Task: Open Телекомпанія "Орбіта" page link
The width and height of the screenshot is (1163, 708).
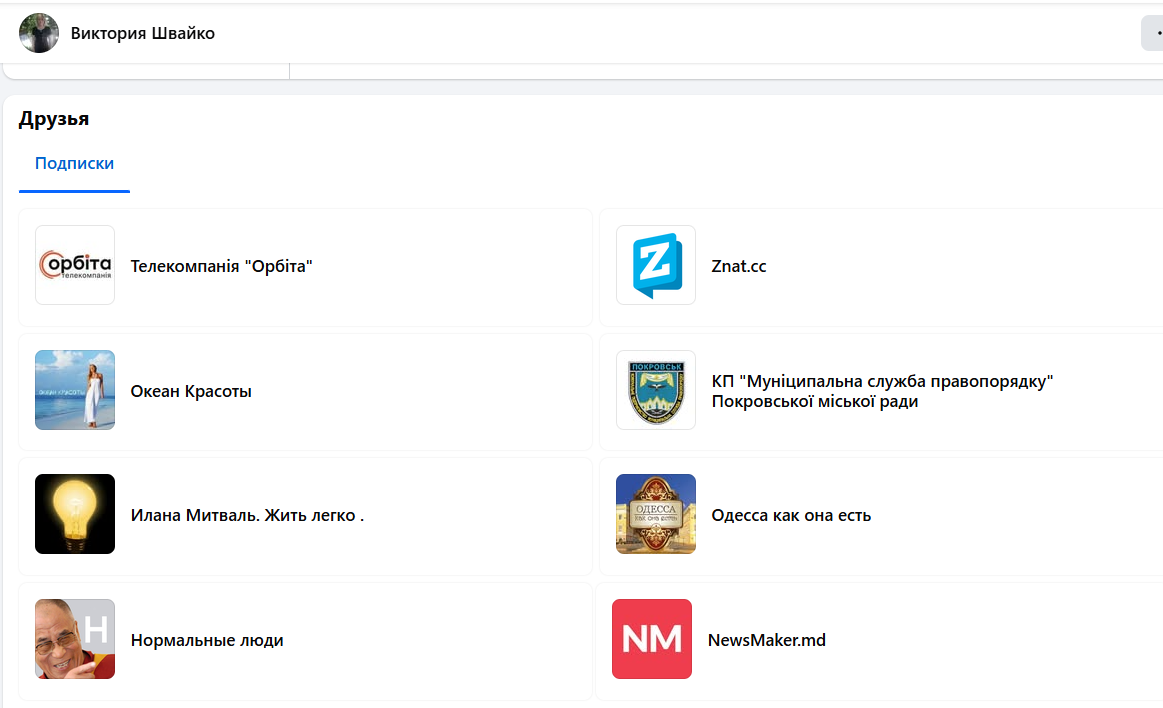Action: coord(222,266)
